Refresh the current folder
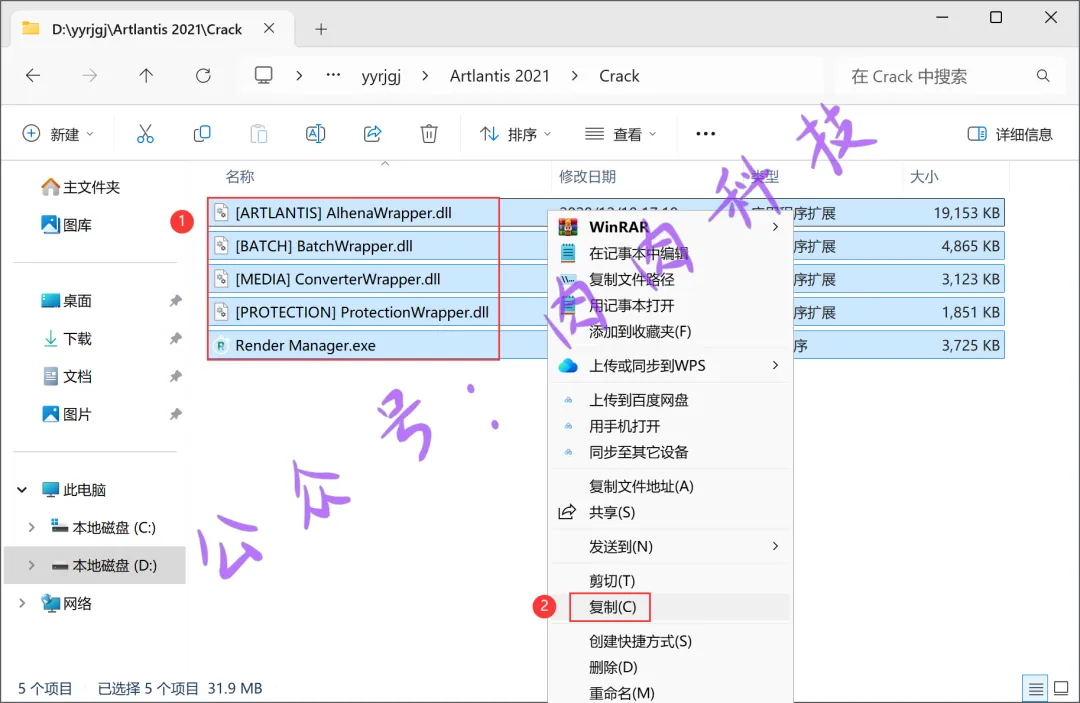This screenshot has height=703, width=1080. 203,76
